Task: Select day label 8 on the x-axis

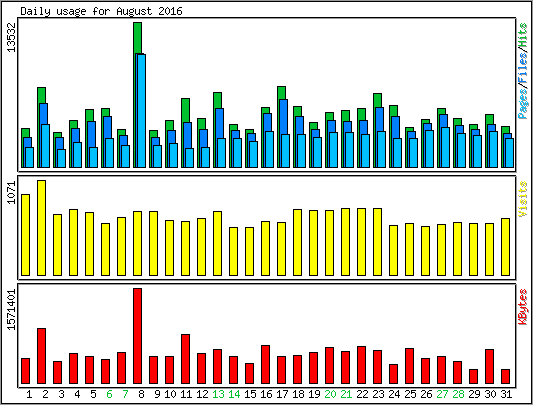Action: (x=141, y=394)
